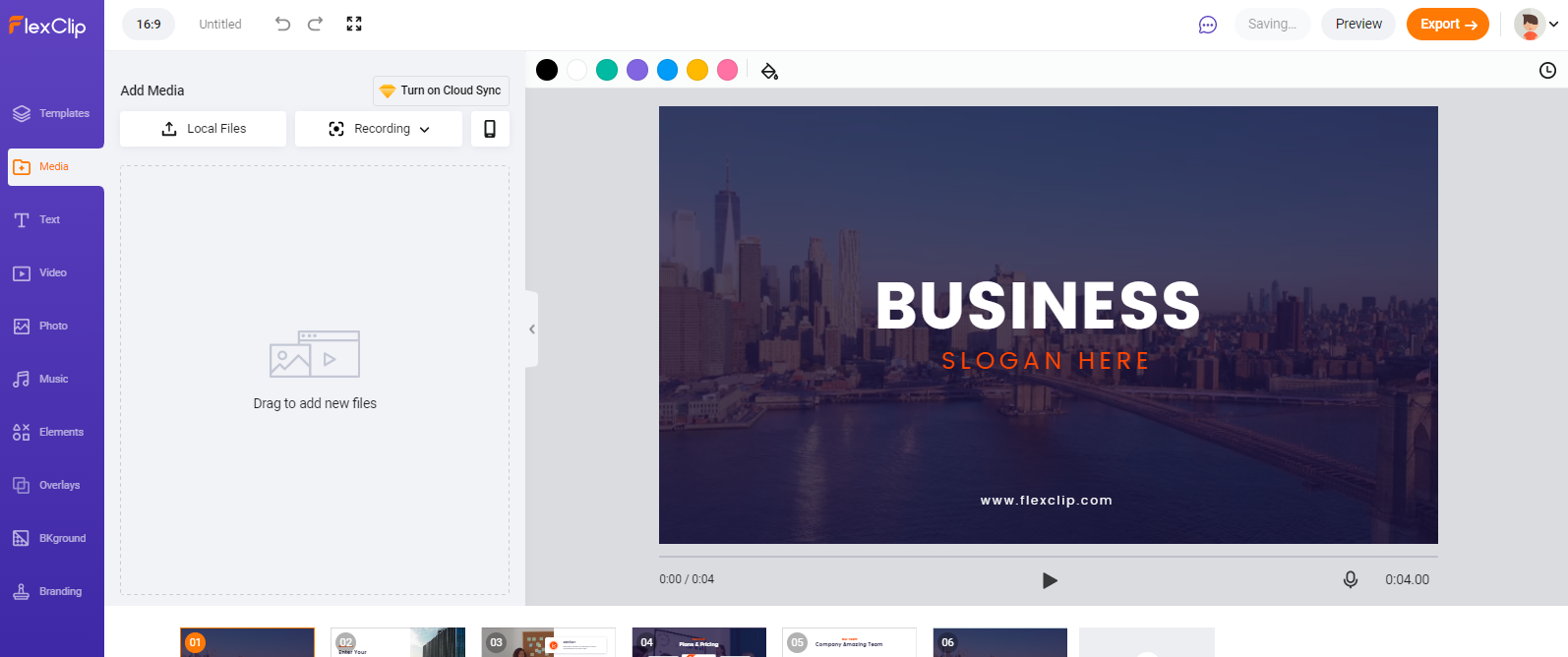Select storyboard scene 06 thumbnail

[999, 642]
